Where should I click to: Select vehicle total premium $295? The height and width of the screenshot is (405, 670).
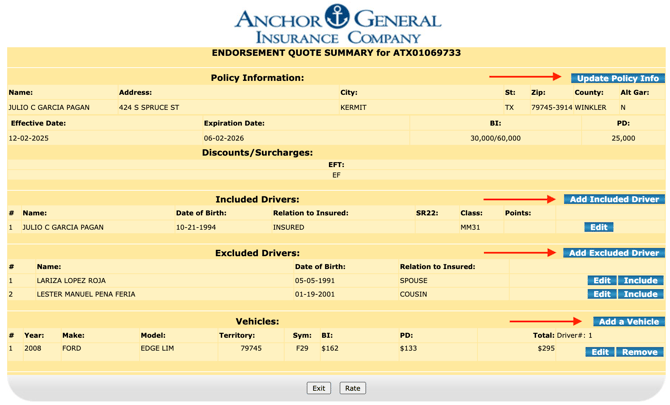point(546,348)
